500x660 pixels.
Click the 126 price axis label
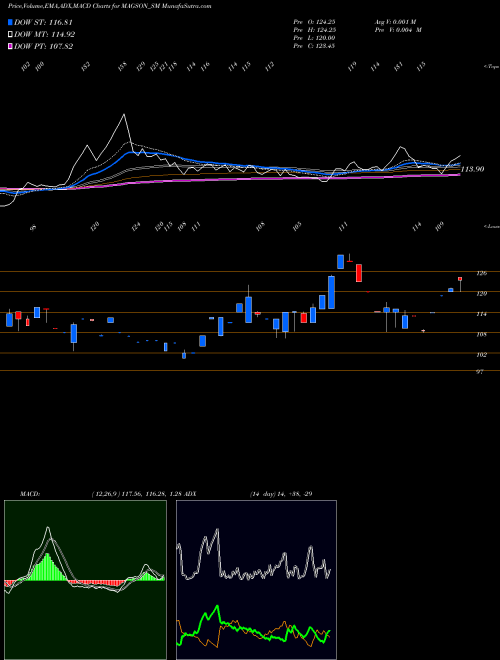481,273
